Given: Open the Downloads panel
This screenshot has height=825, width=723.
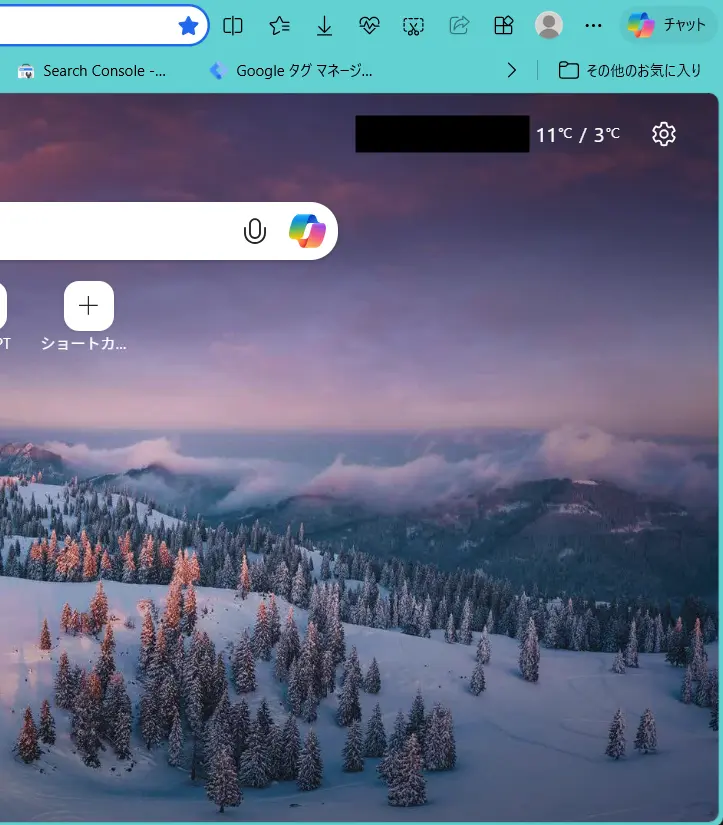Looking at the screenshot, I should [x=324, y=26].
